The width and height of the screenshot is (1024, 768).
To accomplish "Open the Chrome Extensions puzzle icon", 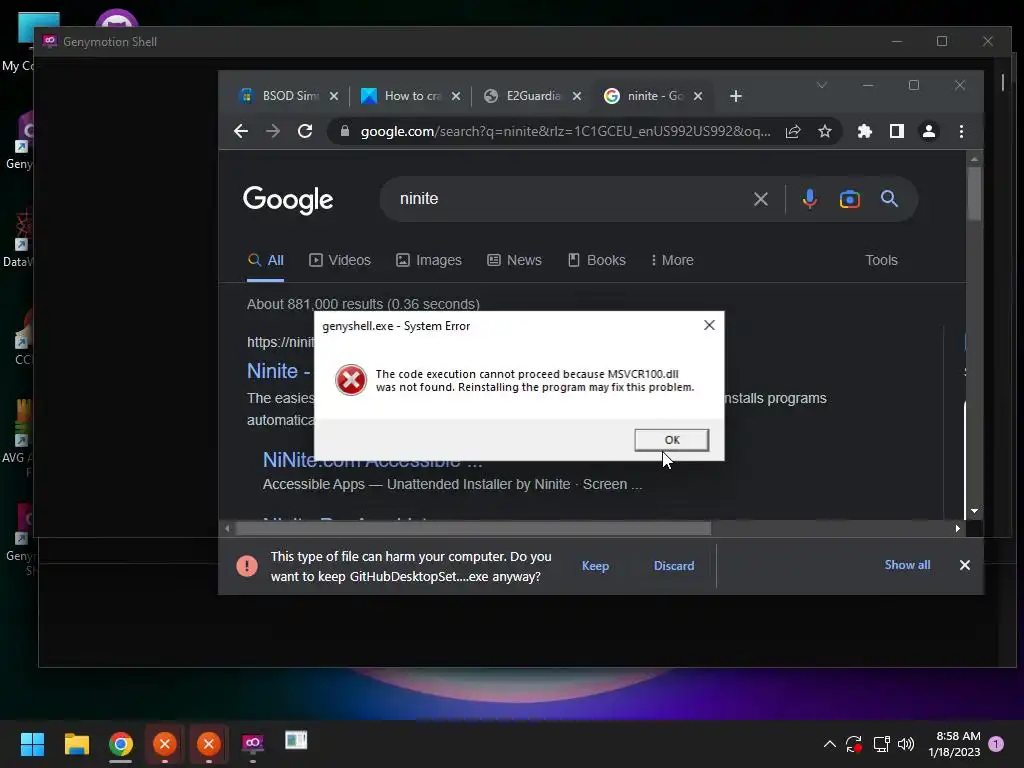I will pos(865,131).
